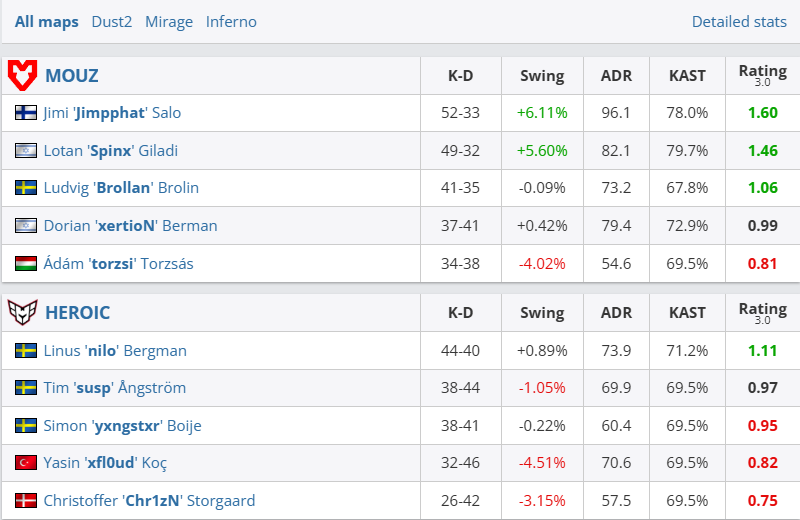Image resolution: width=800 pixels, height=520 pixels.
Task: Click the MOUZ team logo icon
Action: [23, 75]
